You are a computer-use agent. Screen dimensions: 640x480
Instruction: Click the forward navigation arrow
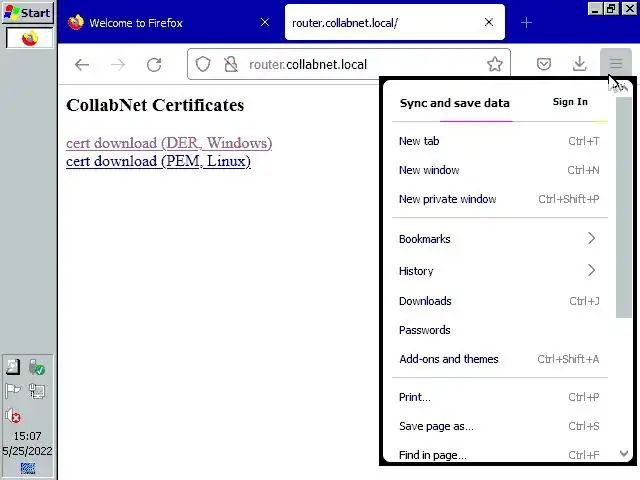coord(118,64)
